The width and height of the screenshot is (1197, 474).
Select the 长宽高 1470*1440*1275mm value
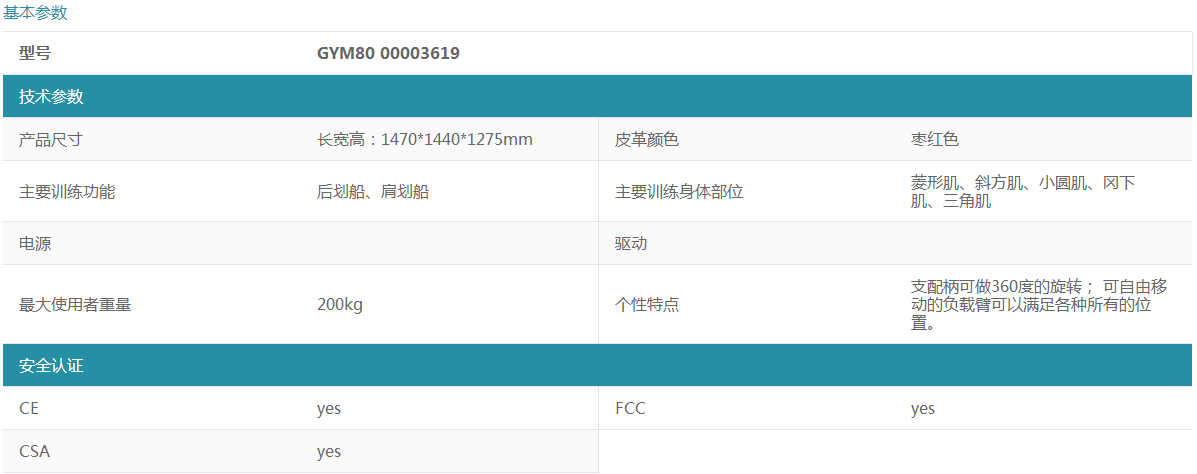(424, 139)
